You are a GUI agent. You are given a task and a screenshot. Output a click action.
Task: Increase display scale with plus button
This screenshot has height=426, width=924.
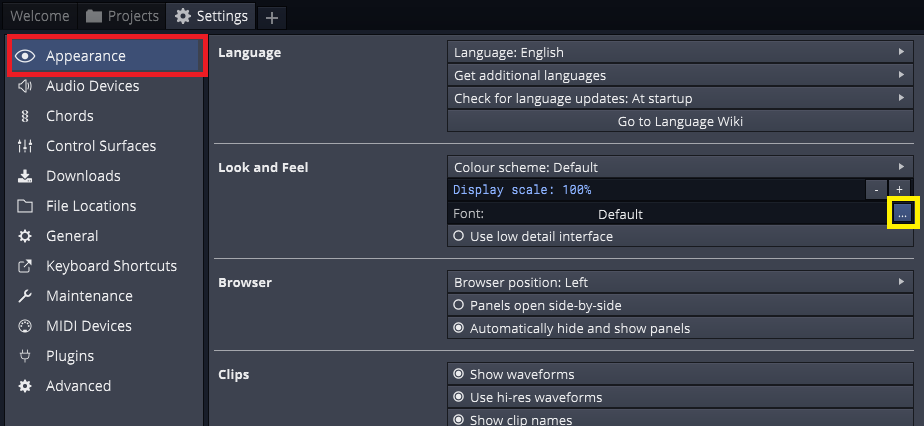(899, 189)
